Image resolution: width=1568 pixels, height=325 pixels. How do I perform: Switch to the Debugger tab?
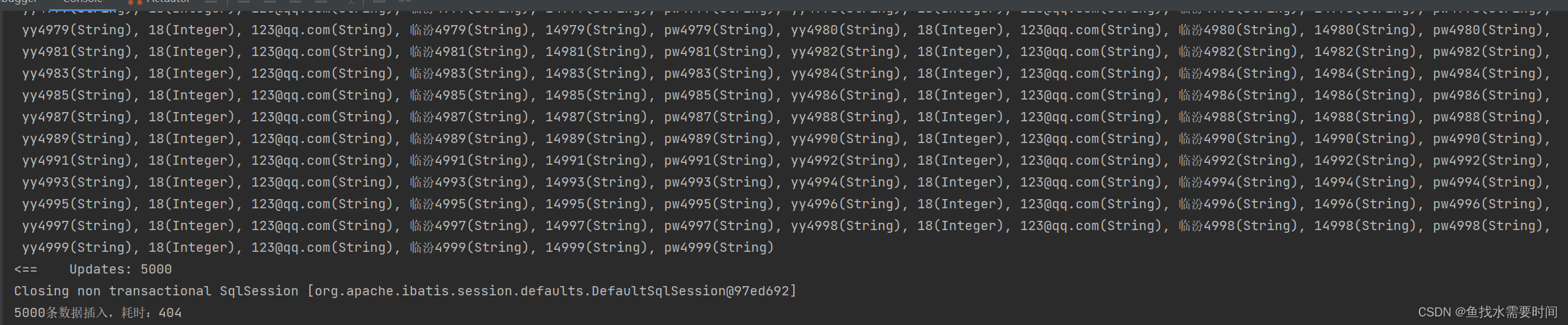point(18,2)
